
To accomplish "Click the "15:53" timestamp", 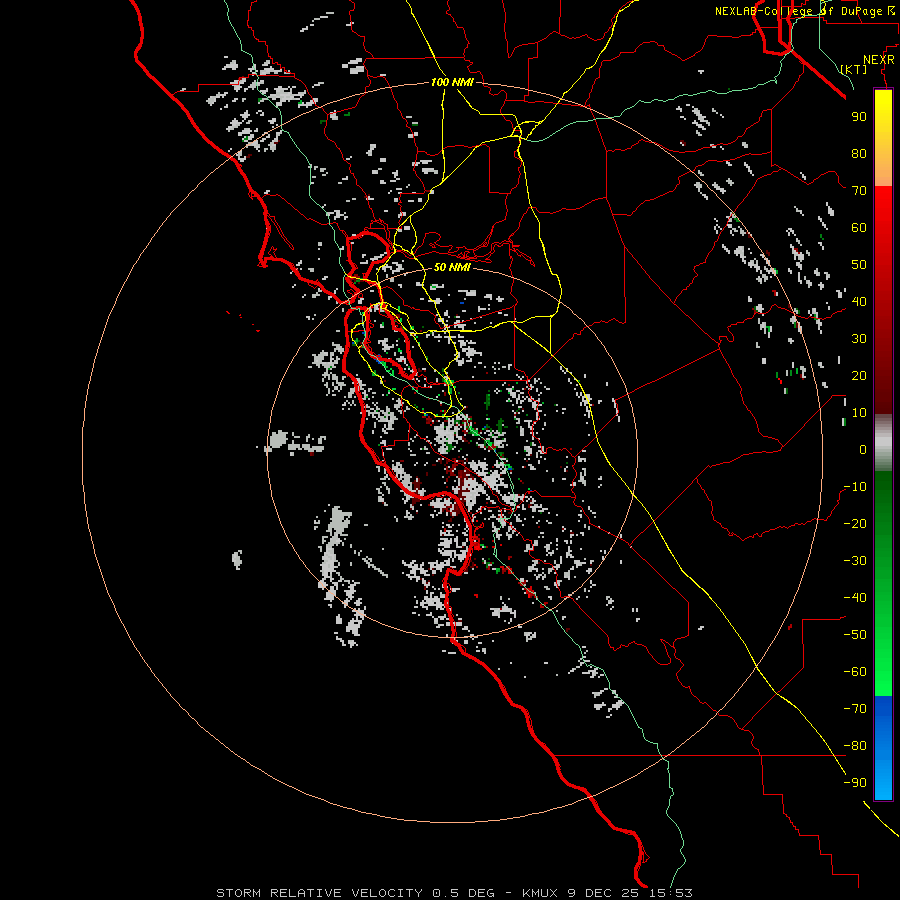I will click(670, 893).
